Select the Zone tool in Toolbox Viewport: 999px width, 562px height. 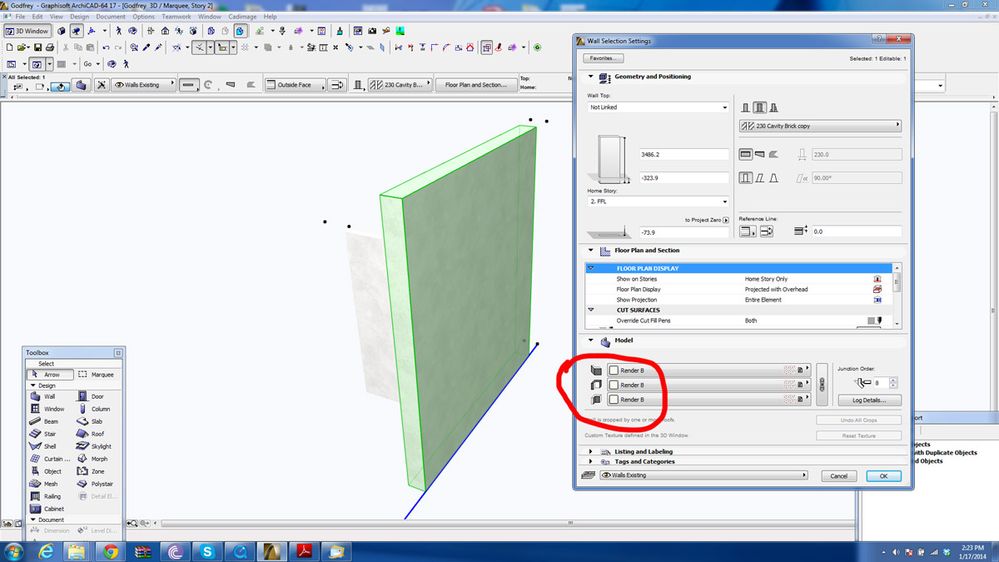point(97,472)
